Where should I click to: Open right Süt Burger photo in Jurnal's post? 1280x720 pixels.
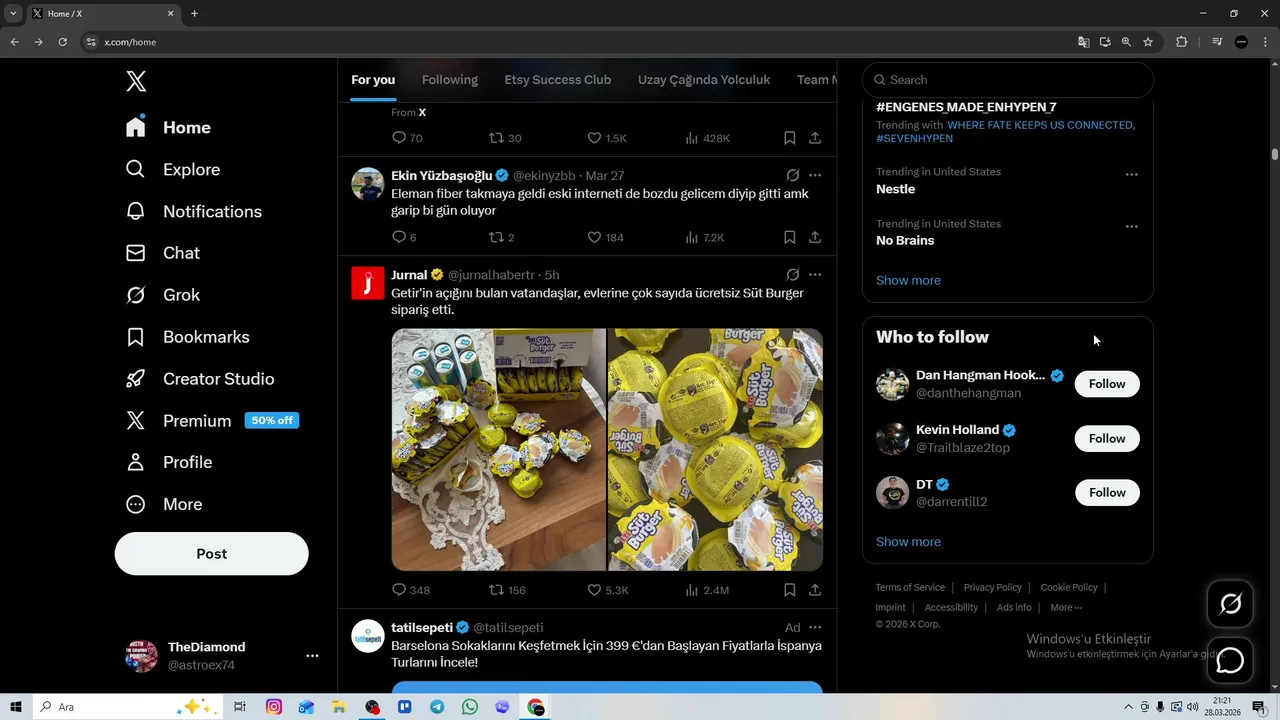pos(715,450)
